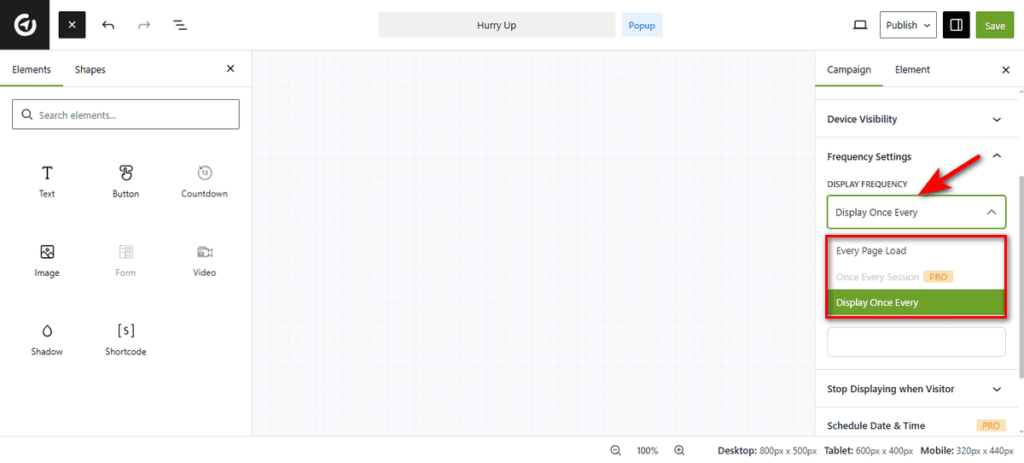
Task: Click the redo arrow icon
Action: [x=144, y=25]
